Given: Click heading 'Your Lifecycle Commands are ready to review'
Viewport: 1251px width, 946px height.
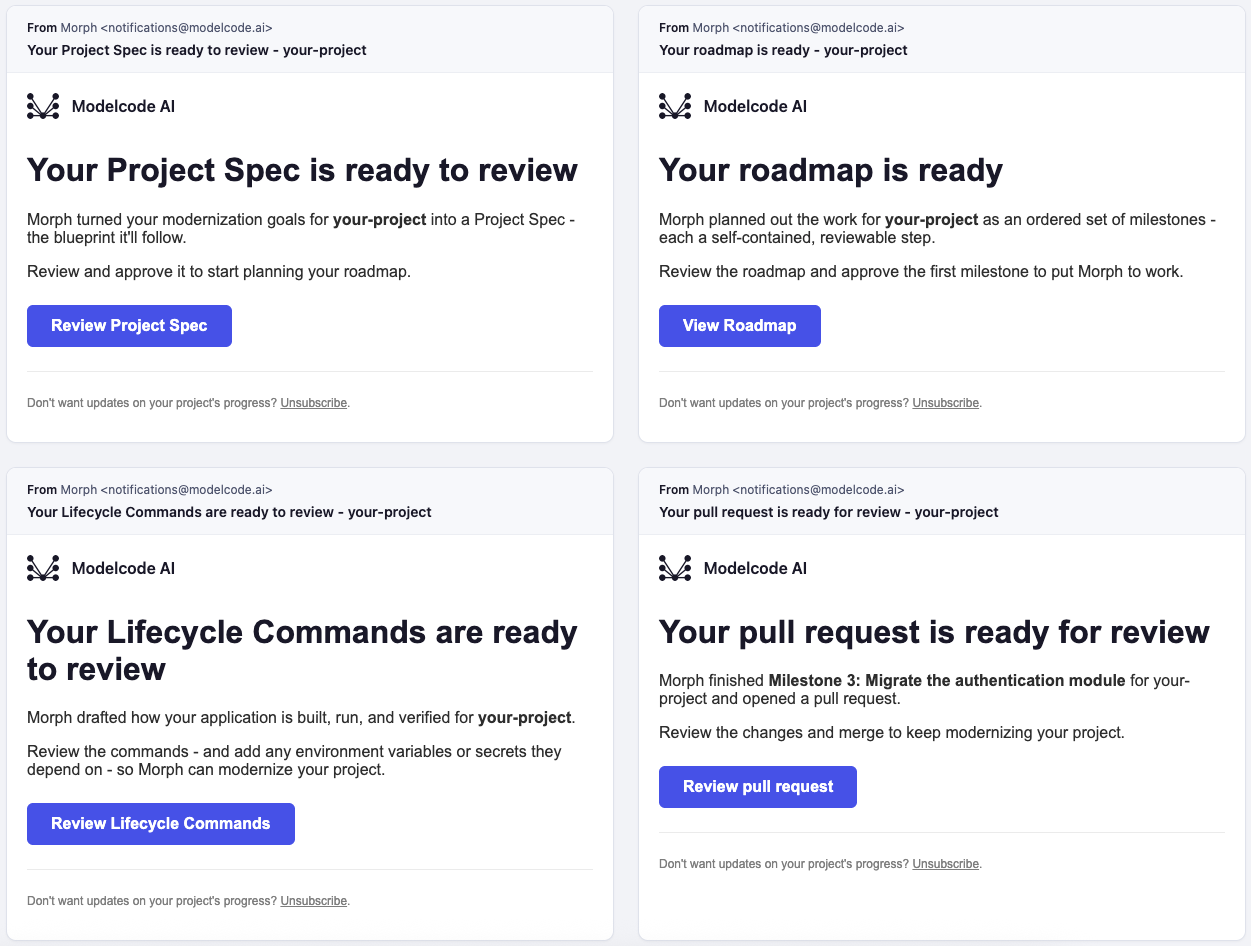Looking at the screenshot, I should pos(302,650).
